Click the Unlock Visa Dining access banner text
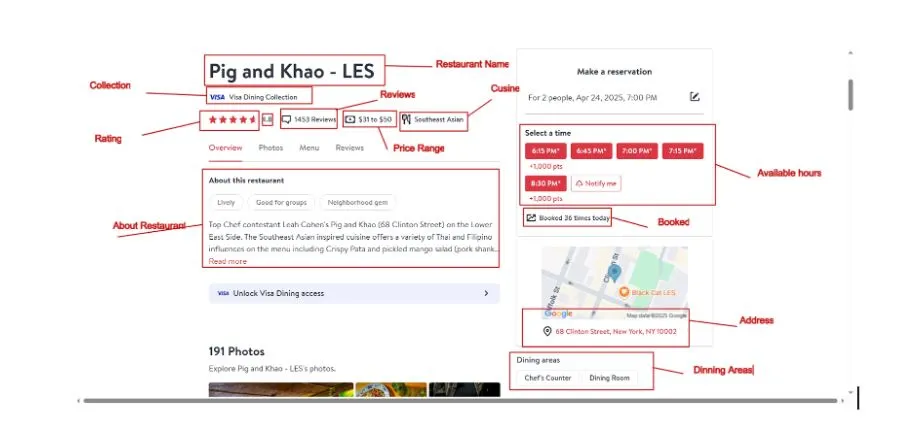 tap(278, 293)
